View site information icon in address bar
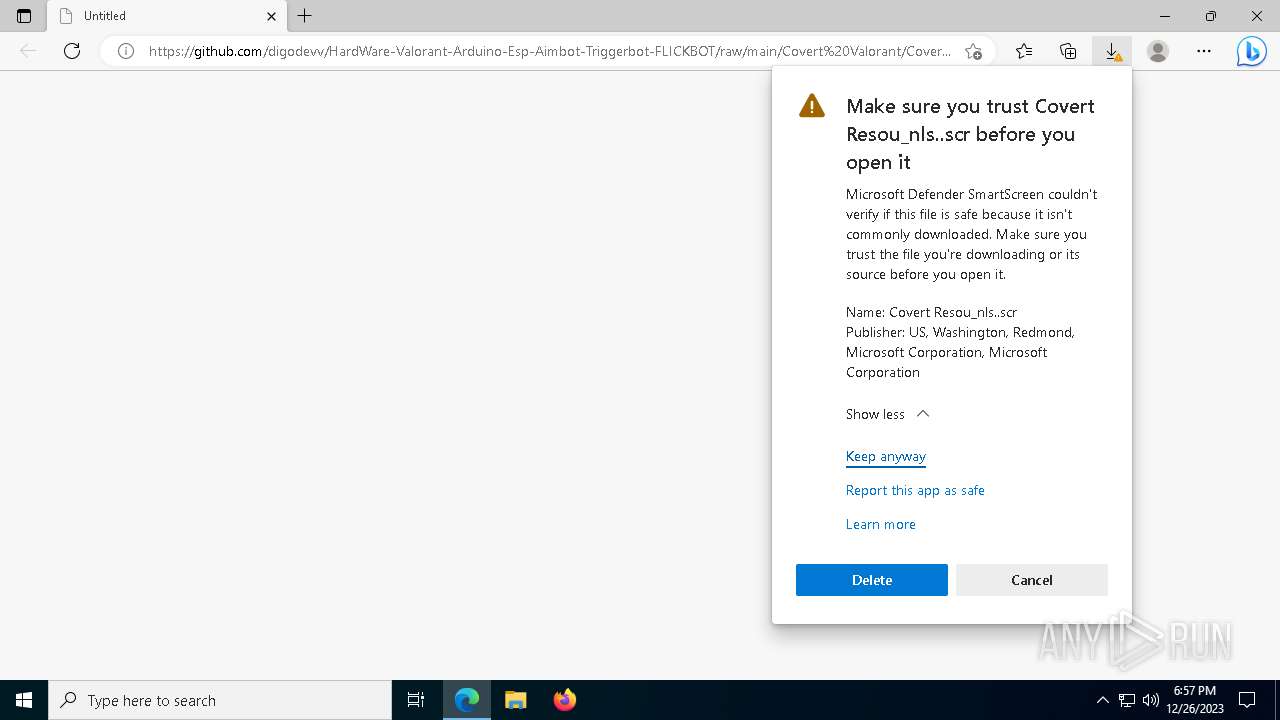The width and height of the screenshot is (1280, 720). click(x=126, y=51)
